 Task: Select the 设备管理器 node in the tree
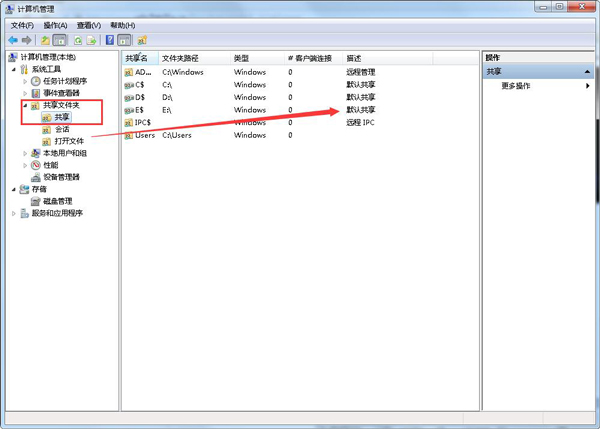[x=60, y=177]
